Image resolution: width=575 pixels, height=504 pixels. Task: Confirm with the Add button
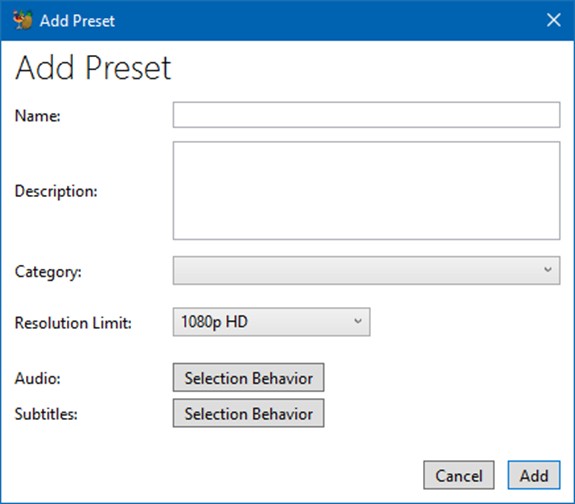534,475
